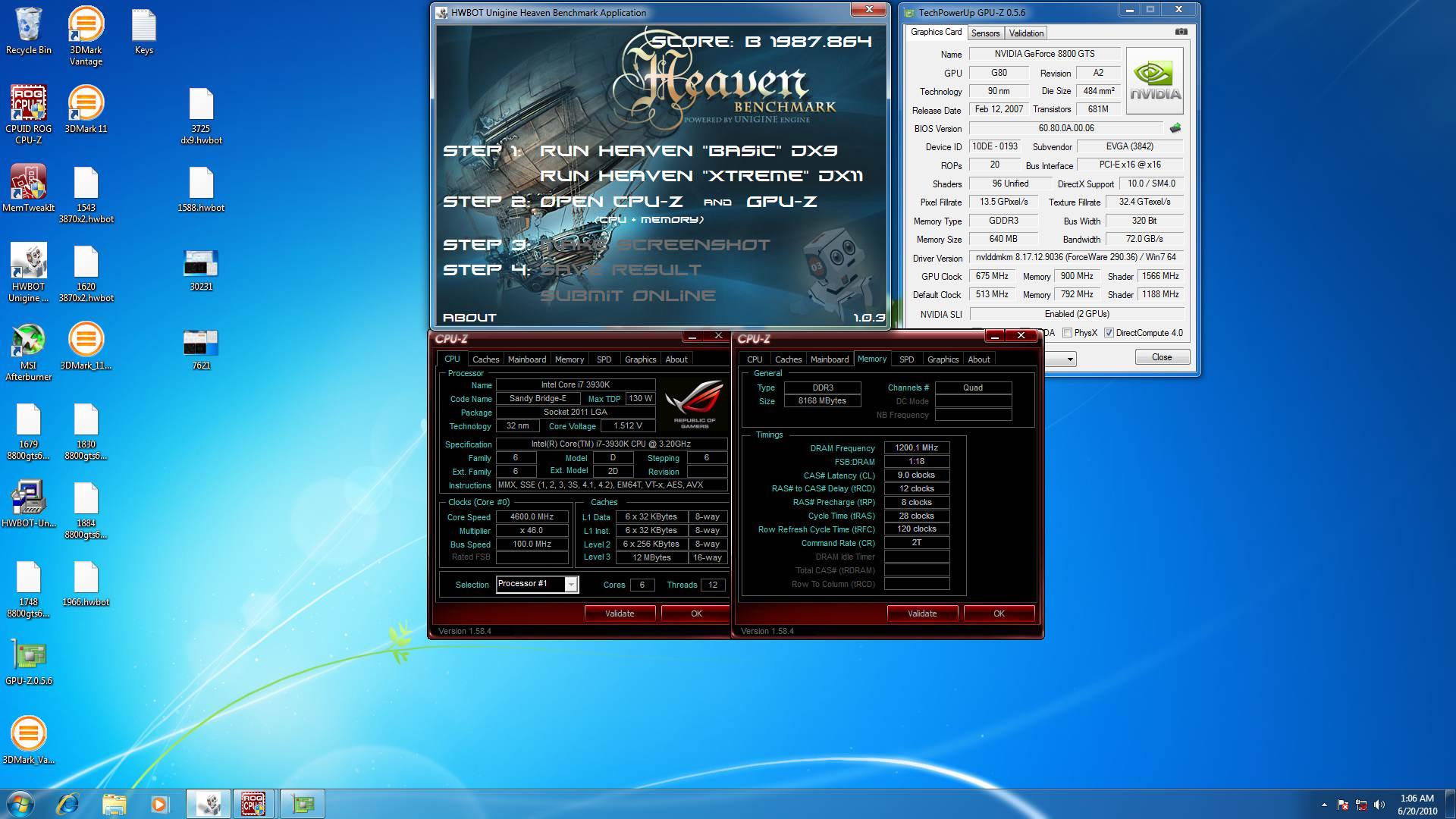
Task: Click Validate in left CPU-Z window
Action: (x=620, y=613)
